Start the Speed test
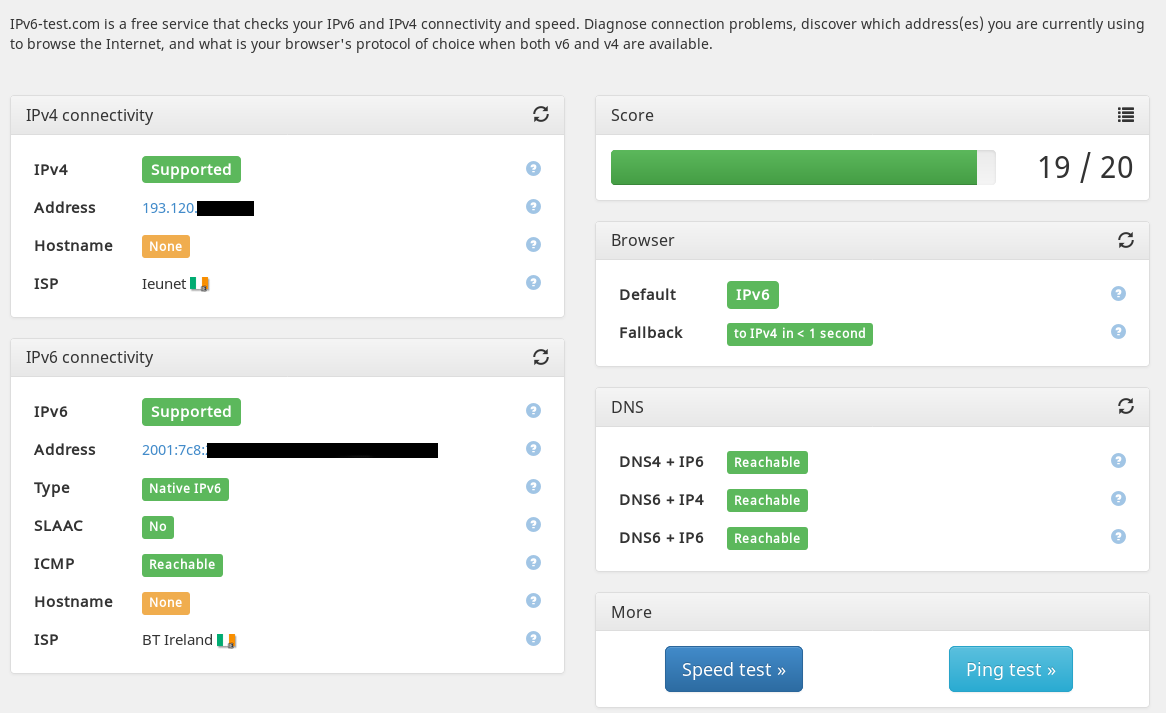This screenshot has height=713, width=1166. 733,668
